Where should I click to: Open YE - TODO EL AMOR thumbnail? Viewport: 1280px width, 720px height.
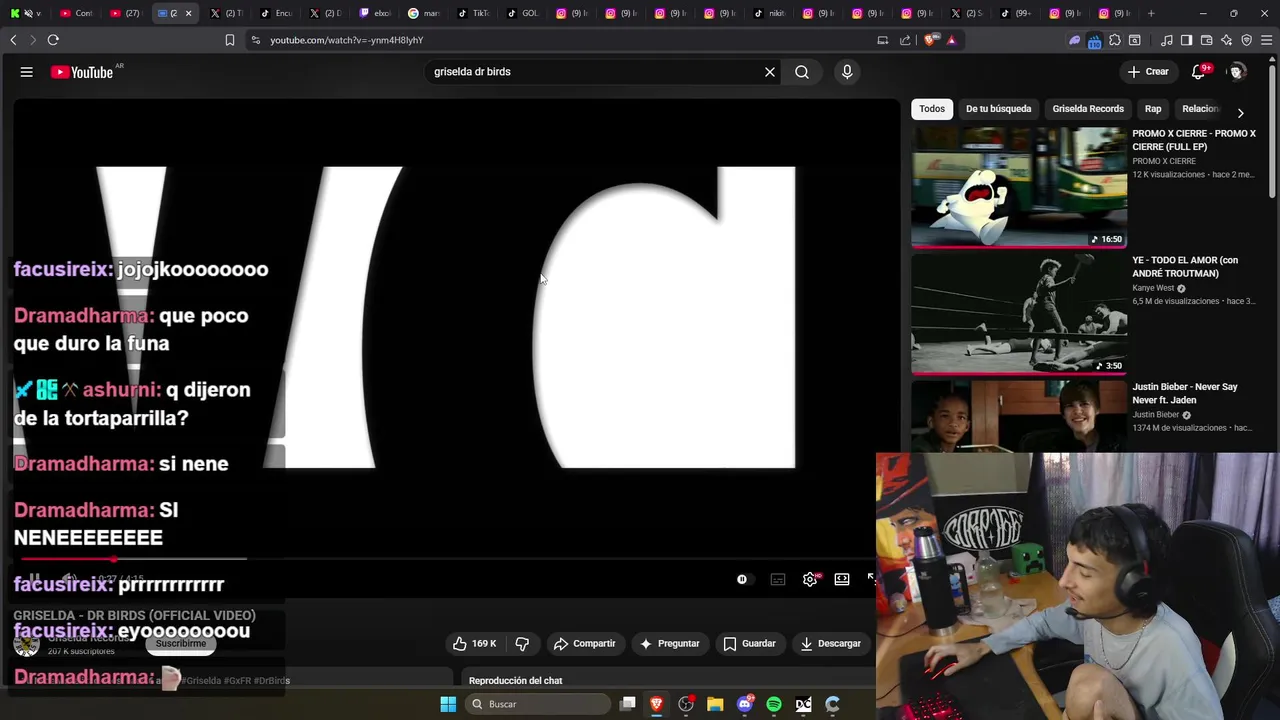(1019, 314)
